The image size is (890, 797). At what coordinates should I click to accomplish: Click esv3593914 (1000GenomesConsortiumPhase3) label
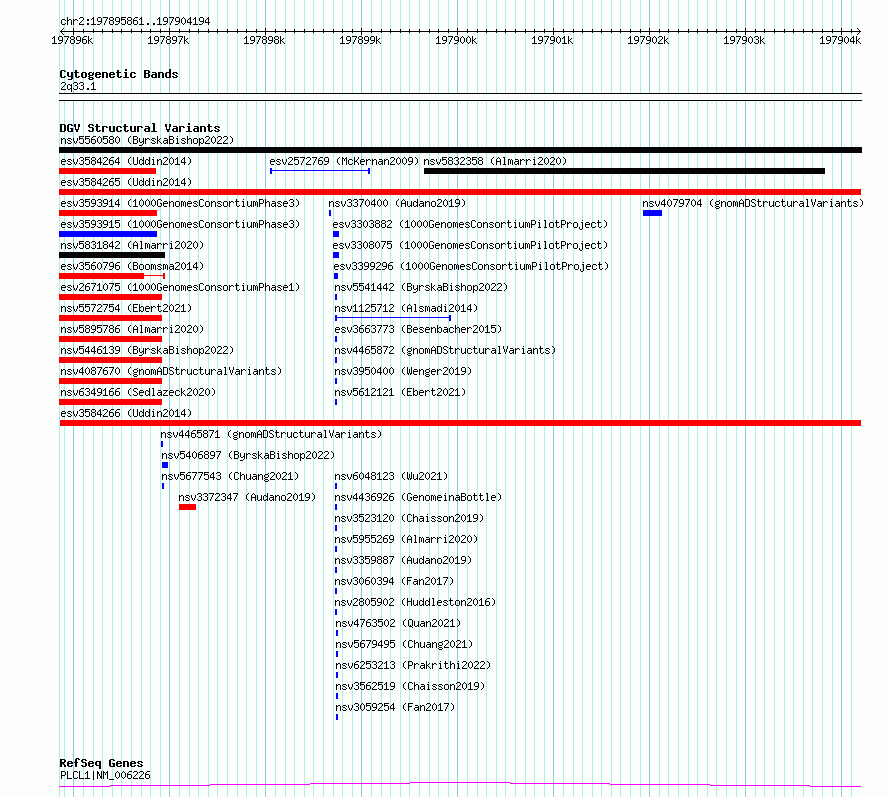tap(180, 203)
